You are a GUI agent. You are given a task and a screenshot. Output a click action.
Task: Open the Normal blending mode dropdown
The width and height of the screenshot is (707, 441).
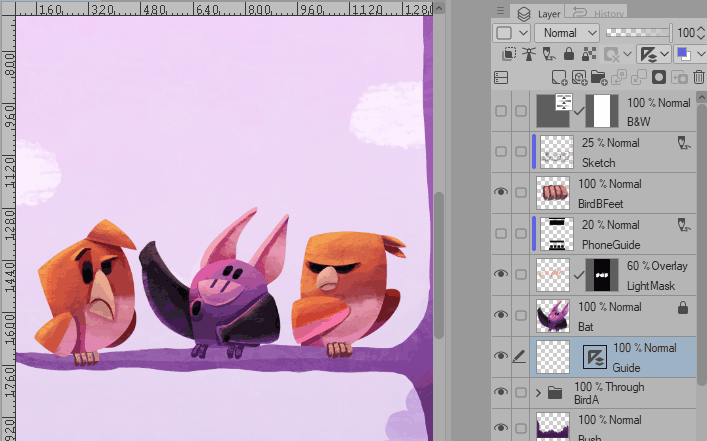(x=566, y=32)
